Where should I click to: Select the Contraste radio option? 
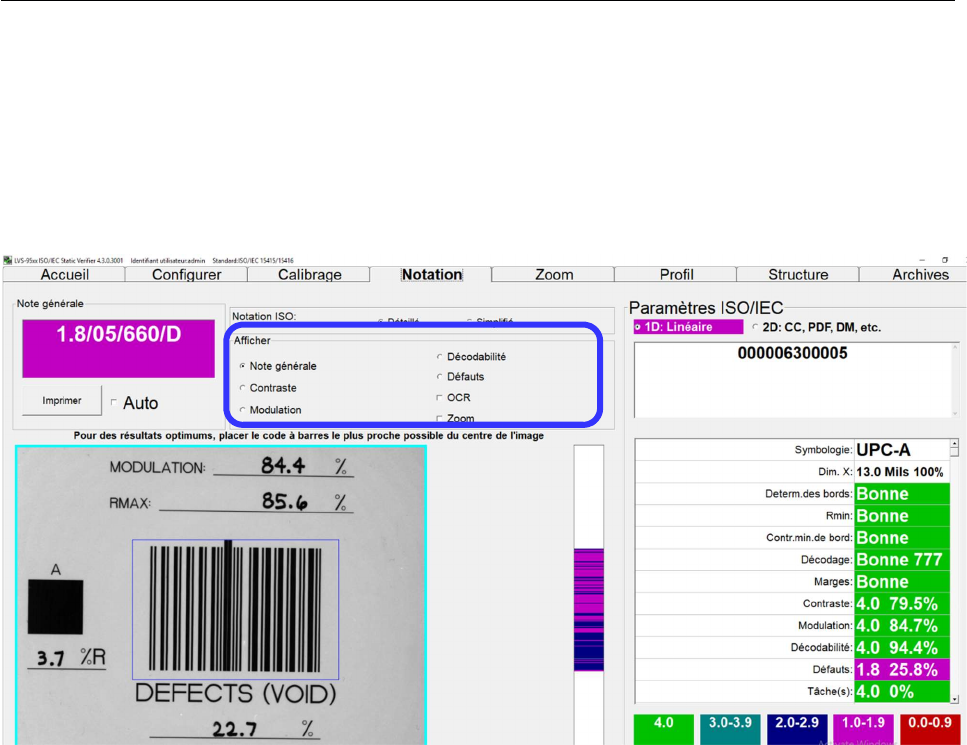click(x=243, y=388)
